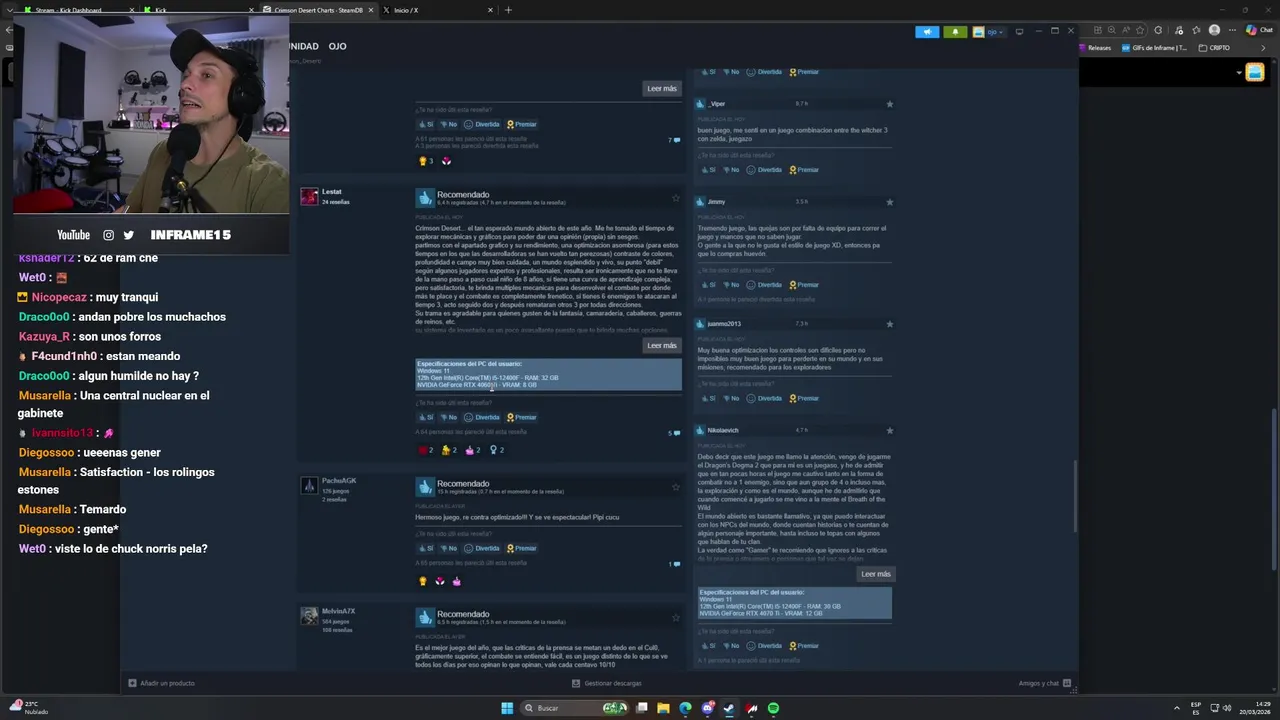Click Premiar on Nikolaevich's review
This screenshot has width=1280, height=720.
click(x=804, y=646)
